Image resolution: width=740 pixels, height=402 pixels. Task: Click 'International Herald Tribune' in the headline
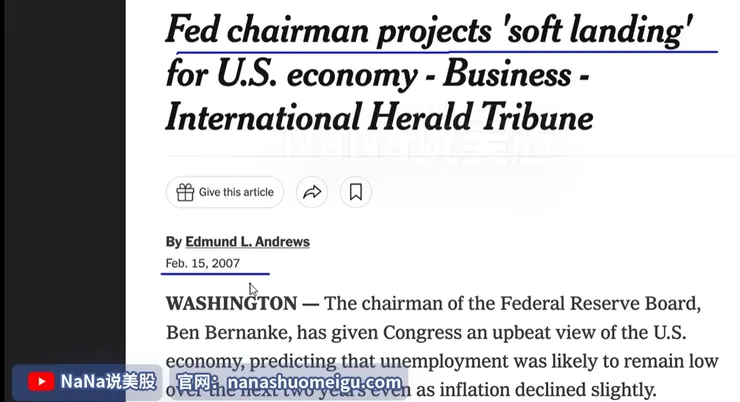[x=379, y=118]
